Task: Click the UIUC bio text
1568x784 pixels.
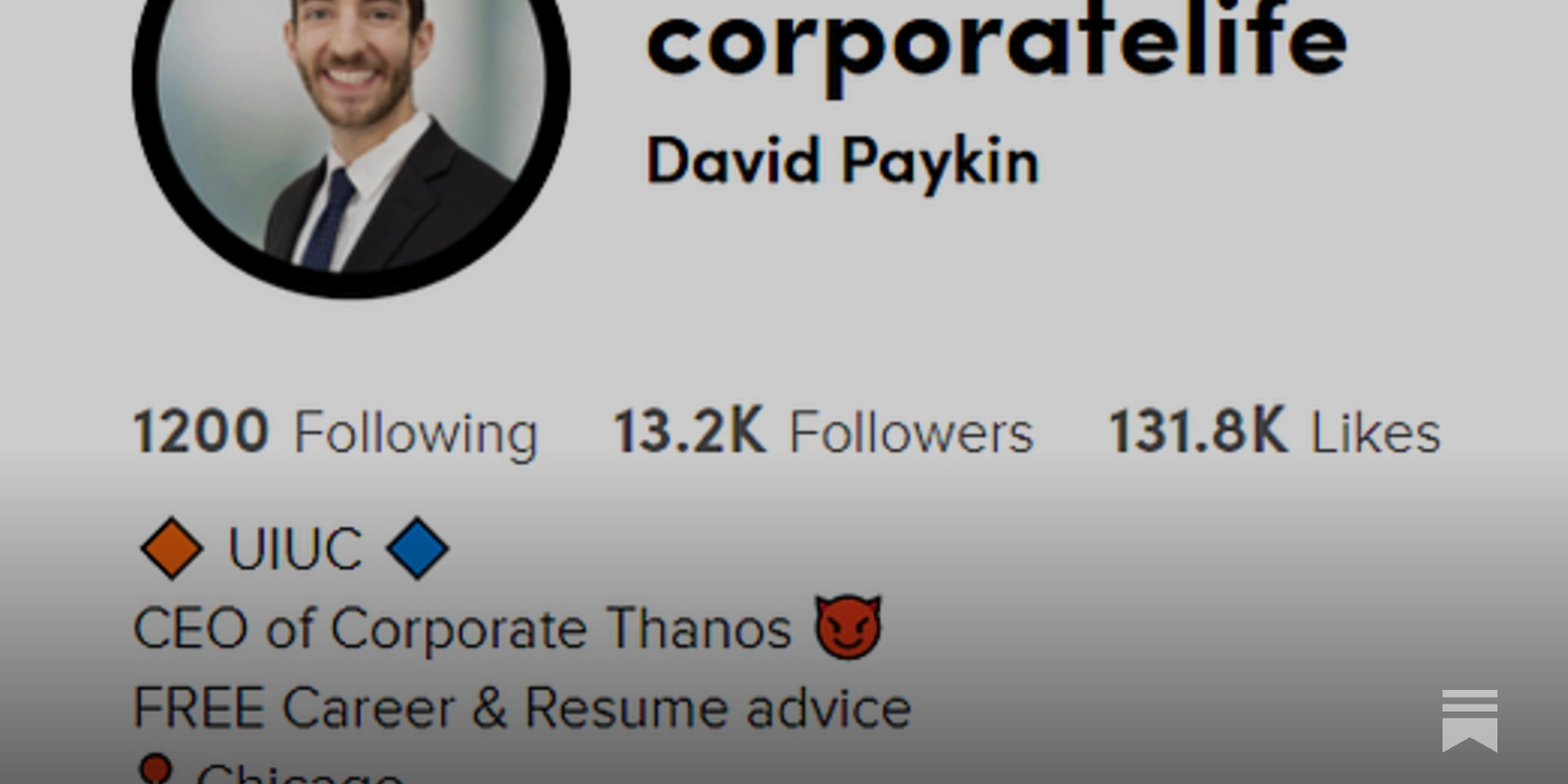Action: point(295,549)
